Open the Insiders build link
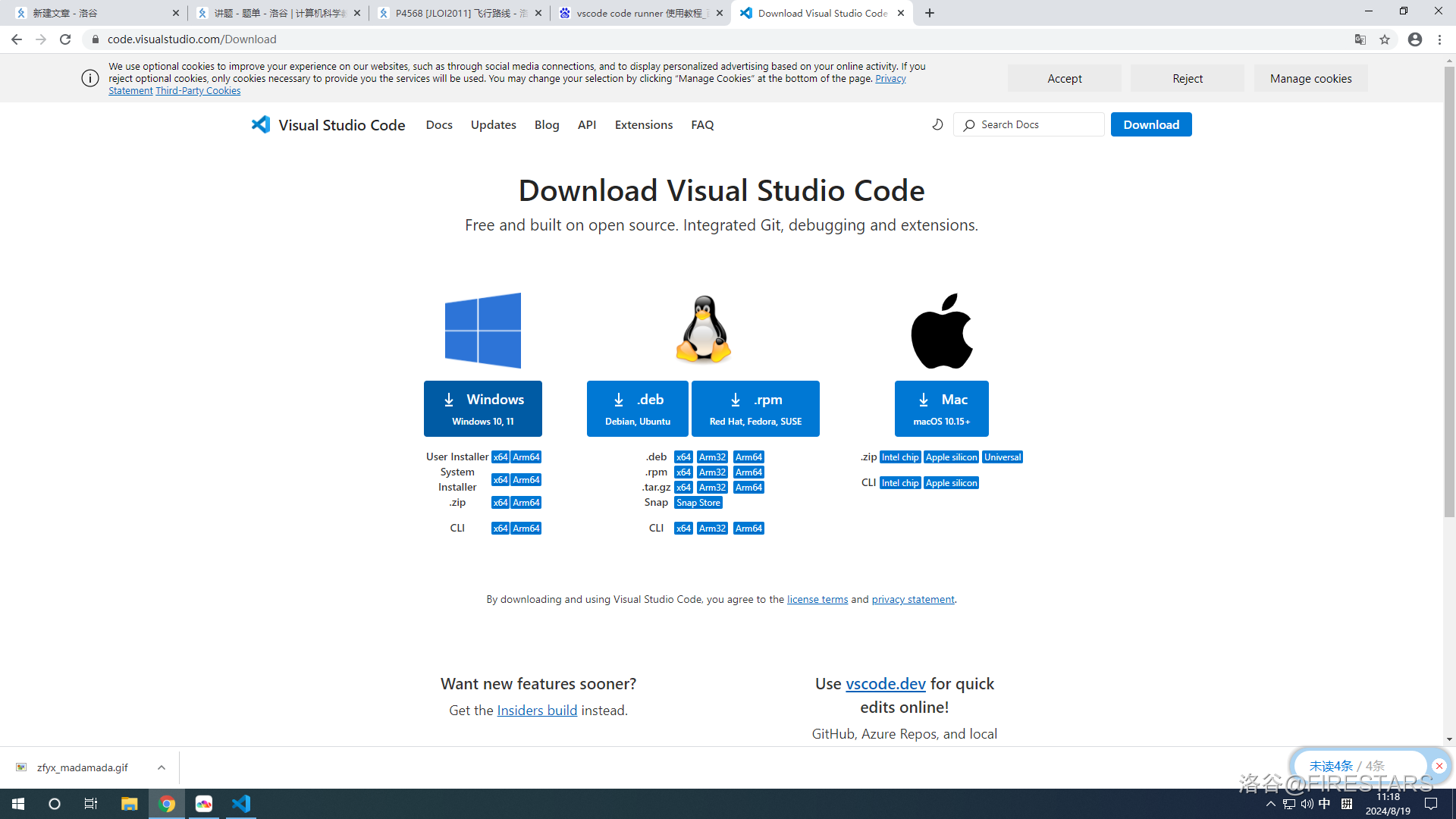The width and height of the screenshot is (1456, 819). coord(537,710)
